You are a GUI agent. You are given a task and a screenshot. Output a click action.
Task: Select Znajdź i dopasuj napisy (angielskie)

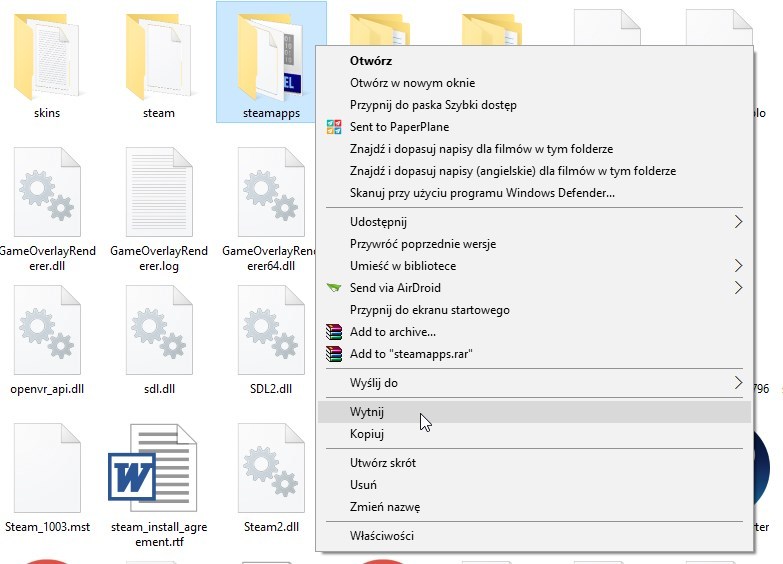click(x=534, y=171)
